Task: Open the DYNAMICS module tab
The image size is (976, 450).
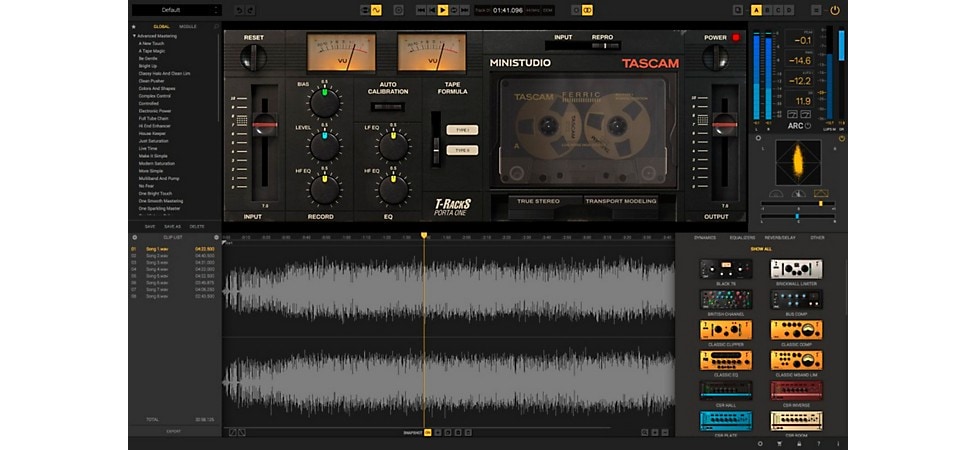Action: (705, 238)
